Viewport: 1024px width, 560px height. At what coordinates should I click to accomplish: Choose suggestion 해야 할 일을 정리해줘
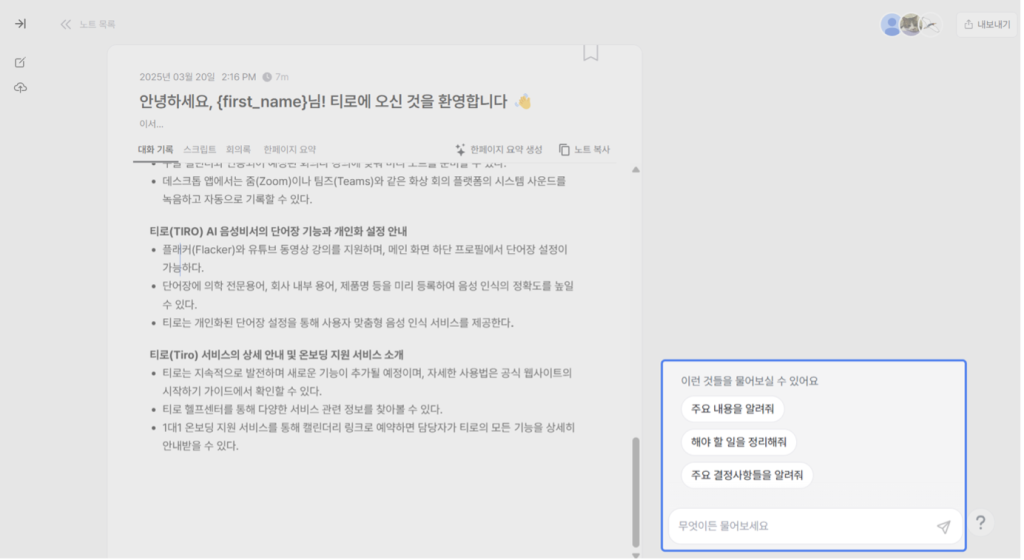(x=738, y=442)
